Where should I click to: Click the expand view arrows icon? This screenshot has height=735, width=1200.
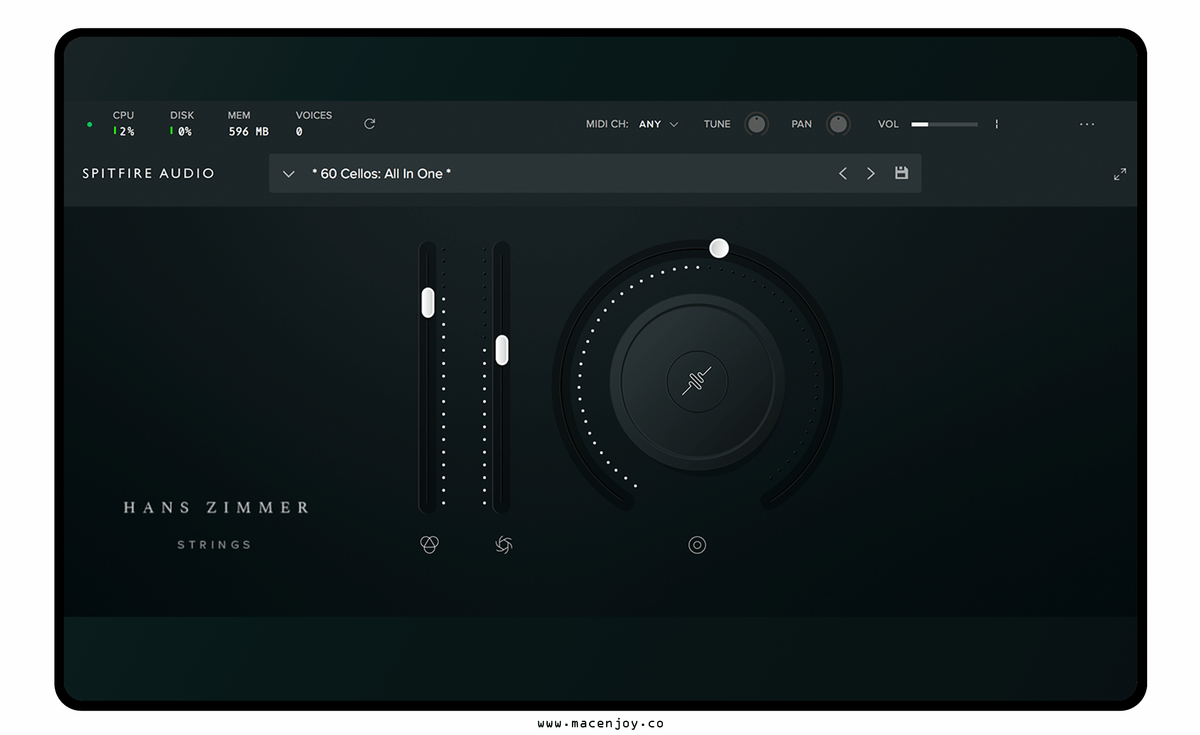(1120, 174)
